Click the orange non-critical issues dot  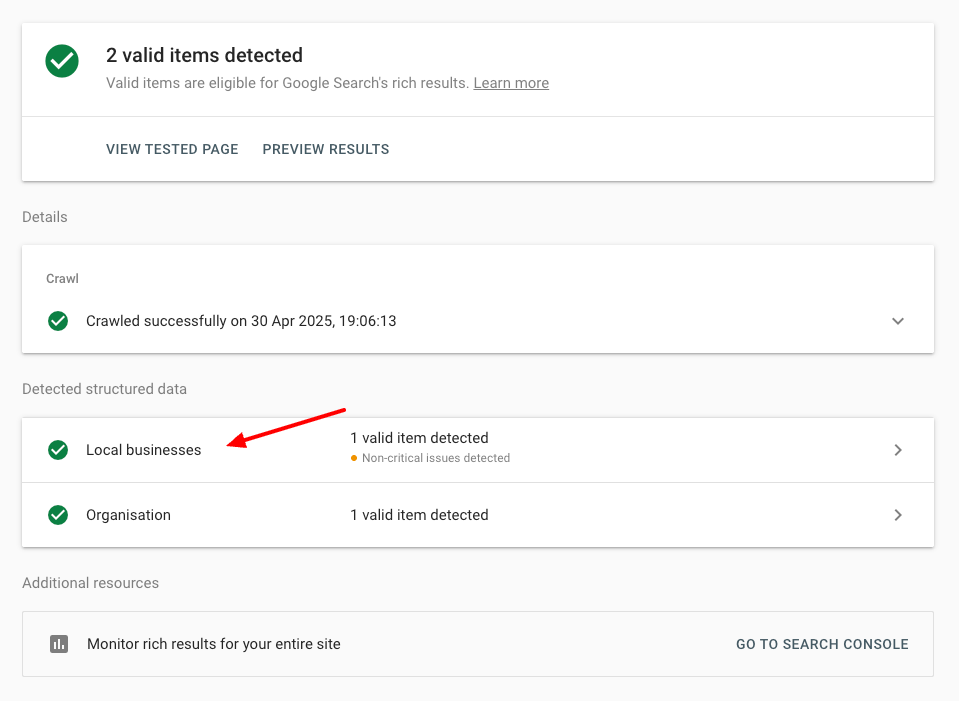[354, 458]
